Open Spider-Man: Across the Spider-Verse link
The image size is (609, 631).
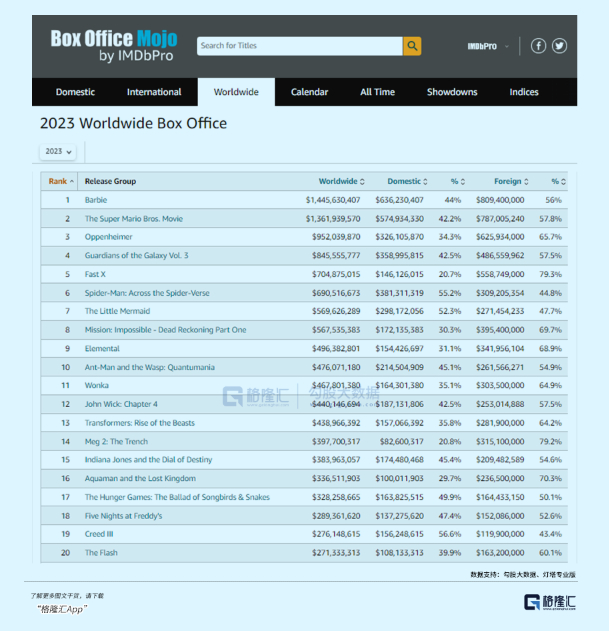tap(147, 293)
